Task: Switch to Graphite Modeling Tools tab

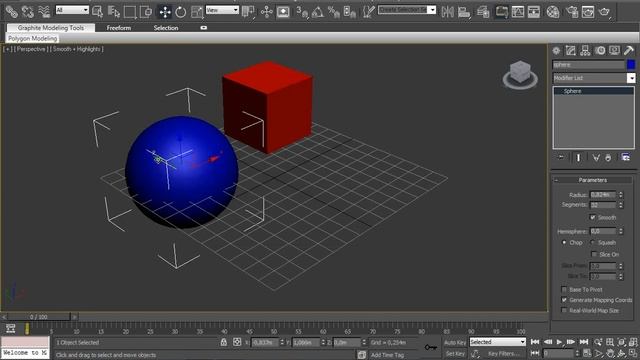Action: (x=51, y=28)
